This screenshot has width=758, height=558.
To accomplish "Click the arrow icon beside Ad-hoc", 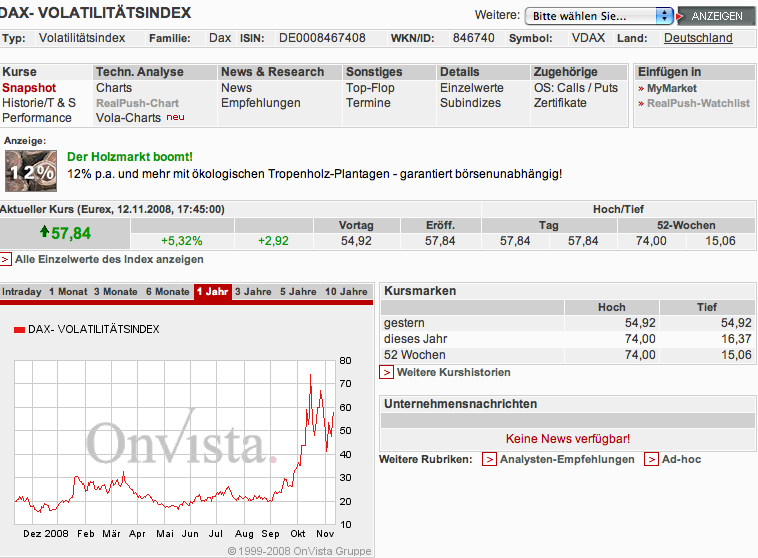I will tap(651, 459).
